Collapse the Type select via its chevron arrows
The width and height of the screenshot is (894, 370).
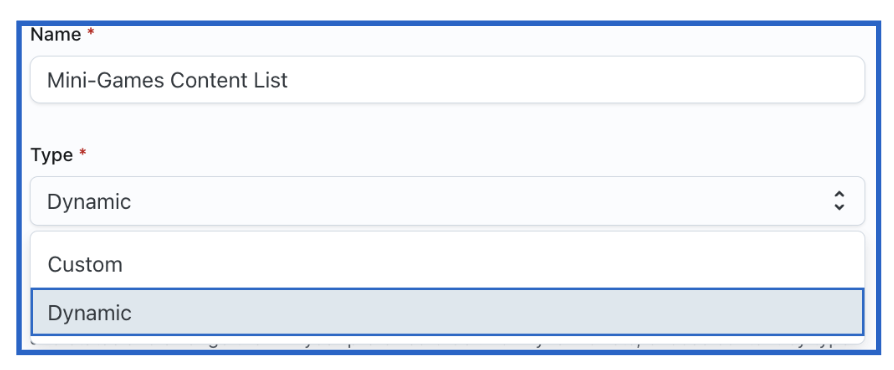point(839,201)
